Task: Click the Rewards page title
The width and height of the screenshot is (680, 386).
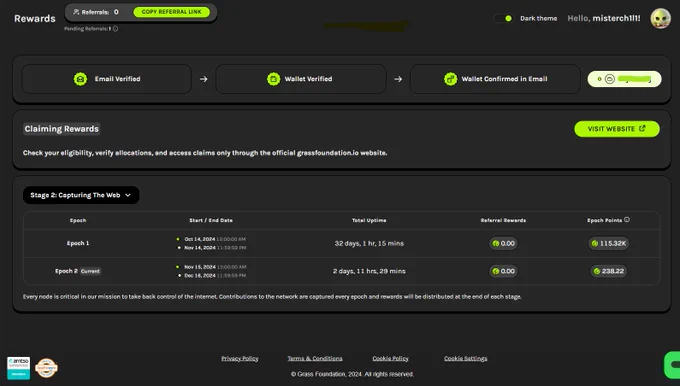Action: point(35,19)
